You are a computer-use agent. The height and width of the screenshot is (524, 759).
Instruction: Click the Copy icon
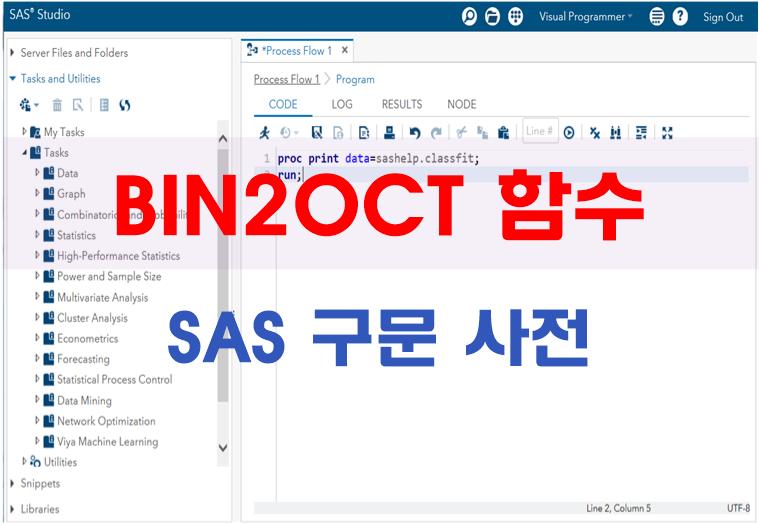[x=482, y=132]
